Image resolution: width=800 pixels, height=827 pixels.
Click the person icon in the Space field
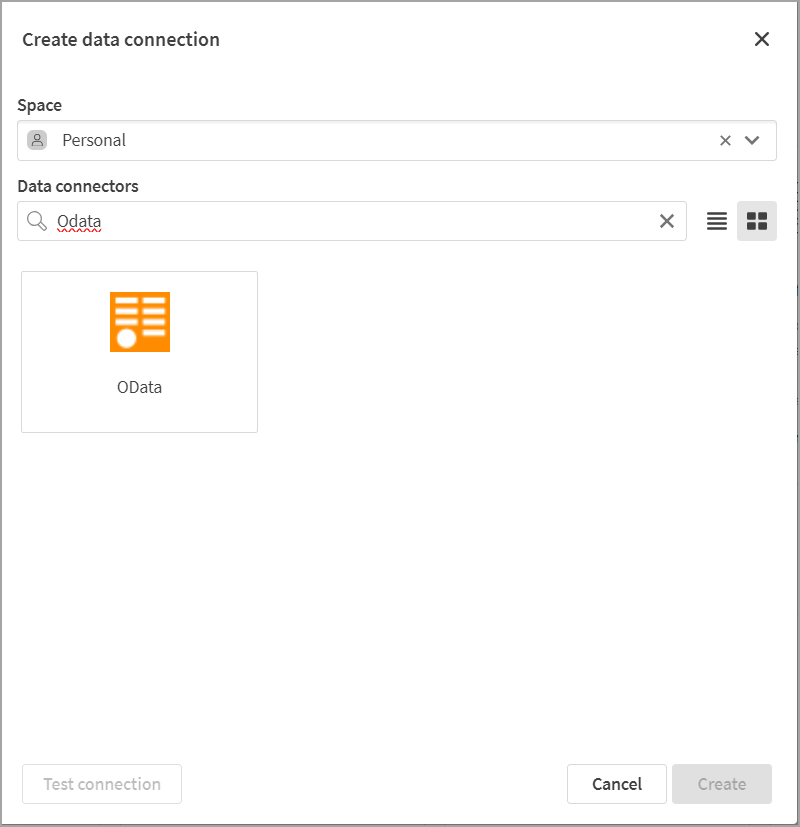(x=38, y=140)
